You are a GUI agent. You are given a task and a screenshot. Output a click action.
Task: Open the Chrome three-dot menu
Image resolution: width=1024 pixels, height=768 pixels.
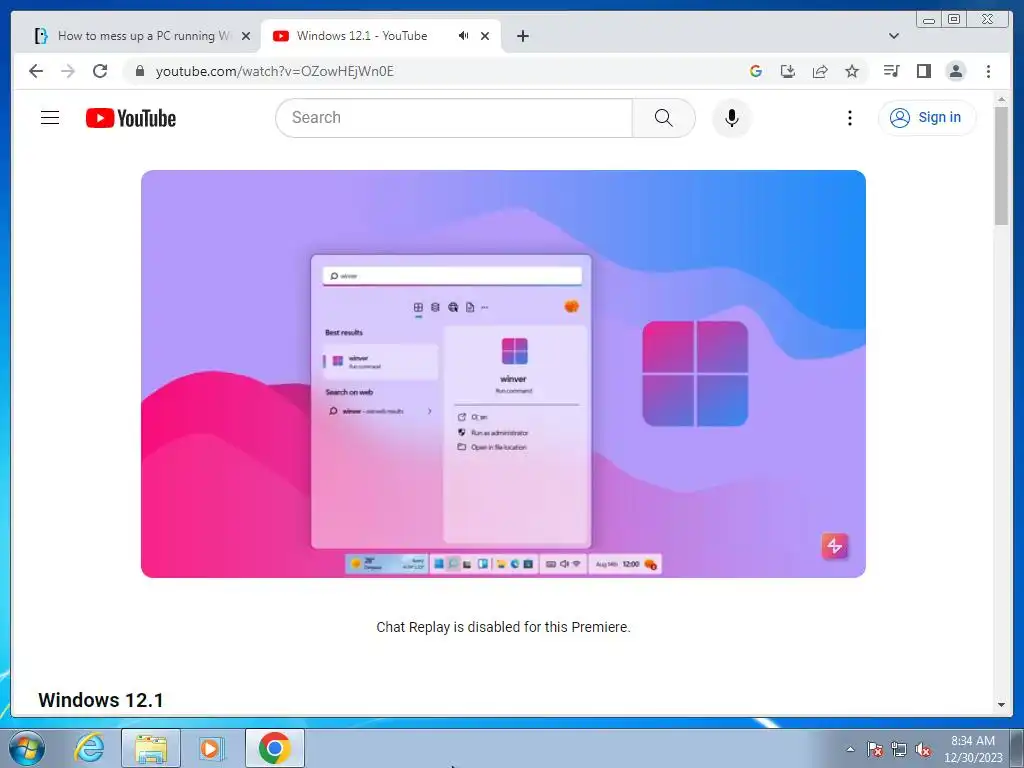[988, 71]
